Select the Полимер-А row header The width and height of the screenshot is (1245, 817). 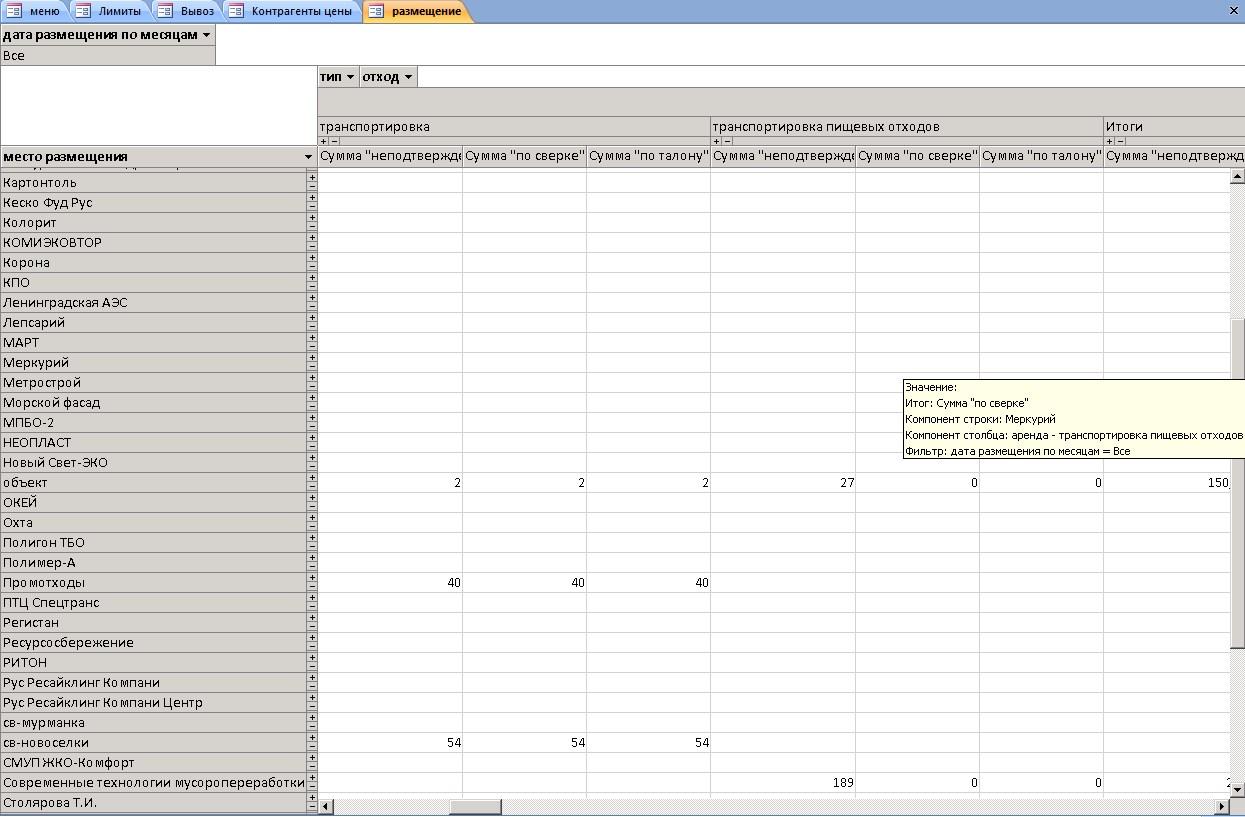click(x=154, y=563)
